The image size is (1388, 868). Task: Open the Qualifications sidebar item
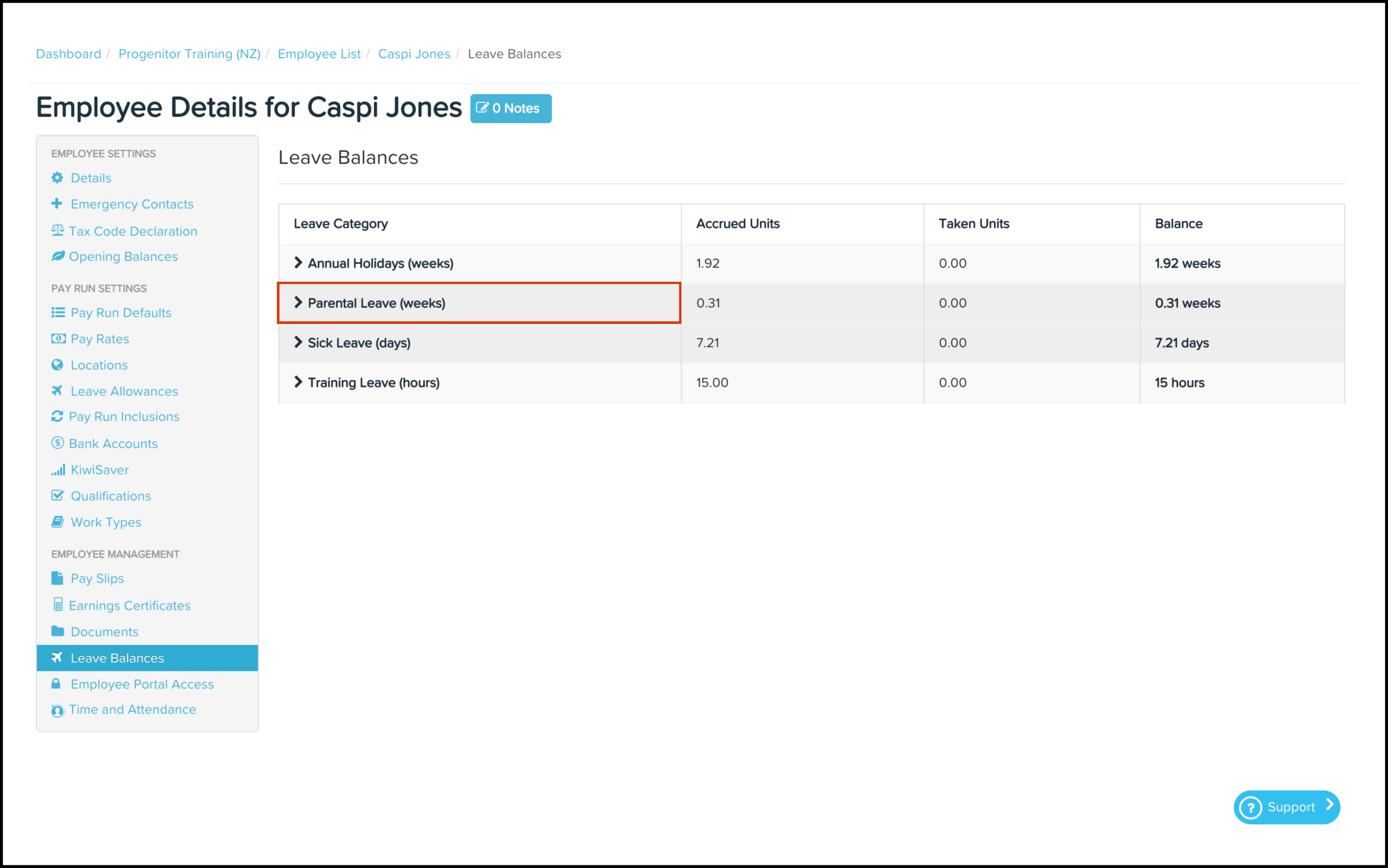[x=111, y=496]
